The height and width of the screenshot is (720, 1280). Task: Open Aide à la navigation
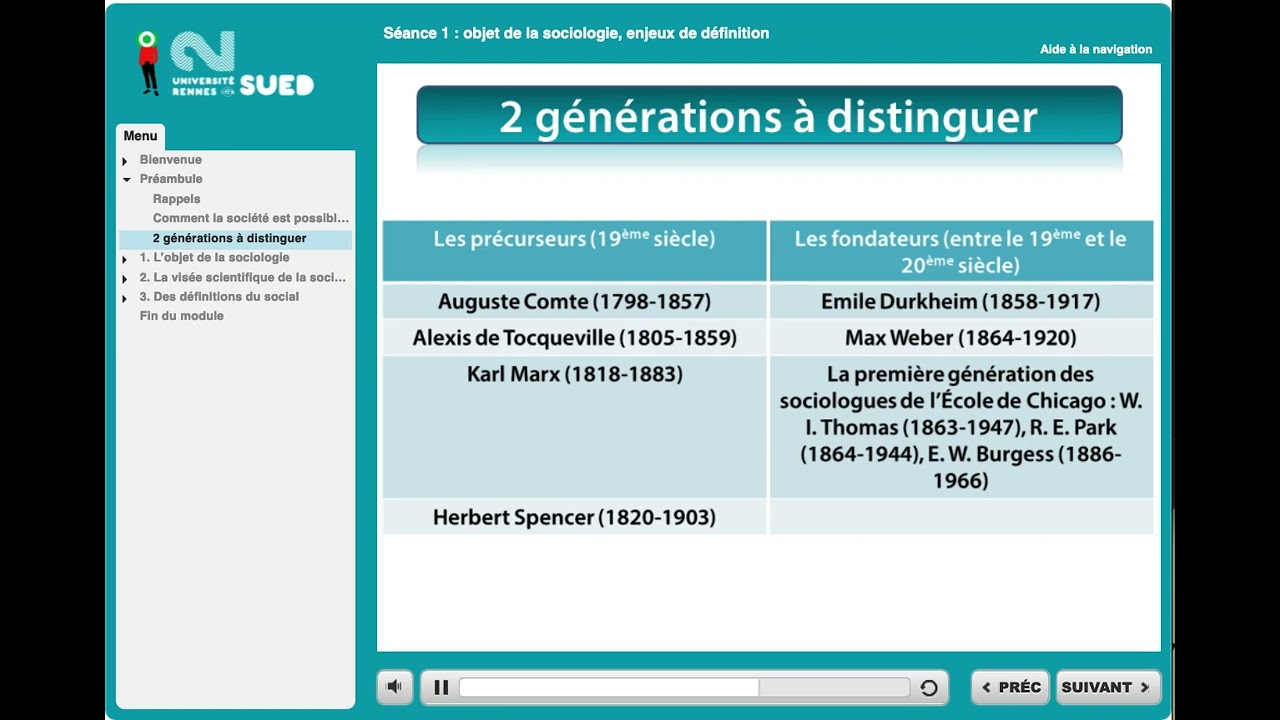coord(1096,49)
